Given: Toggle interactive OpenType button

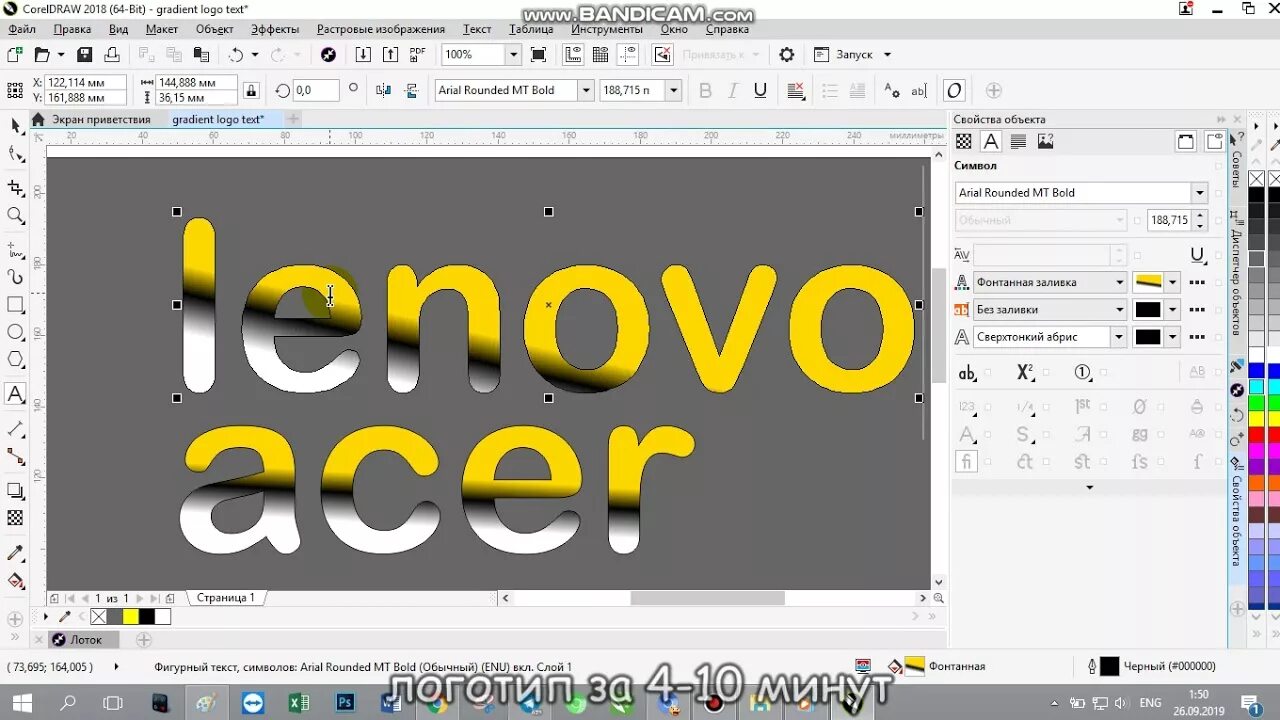Looking at the screenshot, I should click(x=954, y=90).
